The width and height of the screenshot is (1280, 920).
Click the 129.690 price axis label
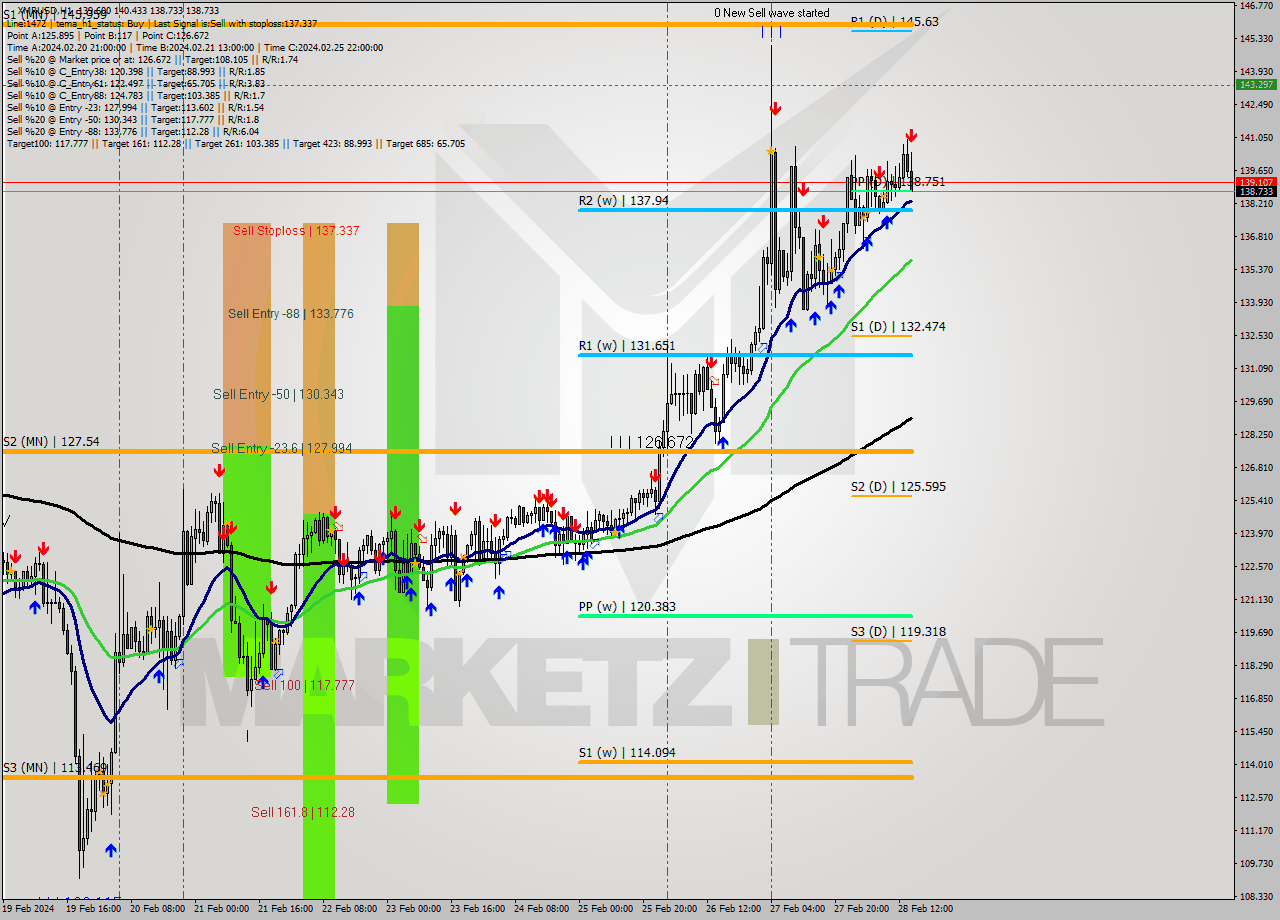click(1256, 402)
